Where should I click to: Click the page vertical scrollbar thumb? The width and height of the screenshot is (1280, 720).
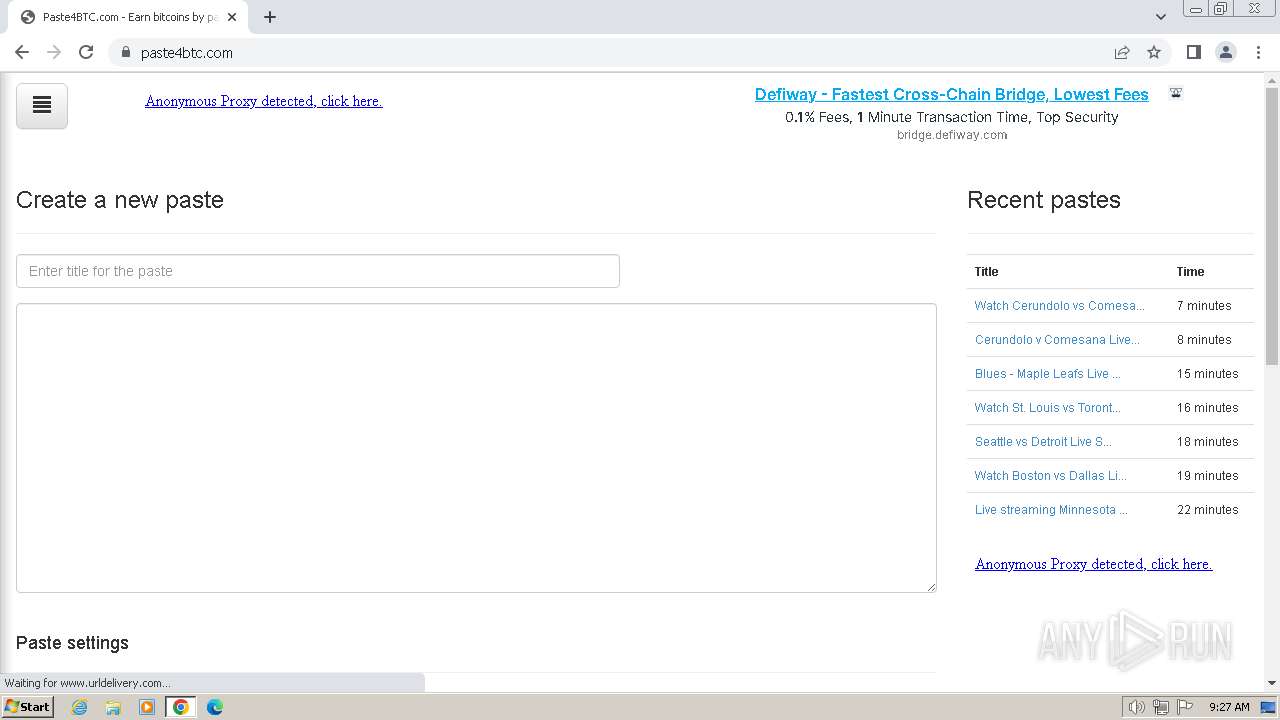(x=1272, y=227)
